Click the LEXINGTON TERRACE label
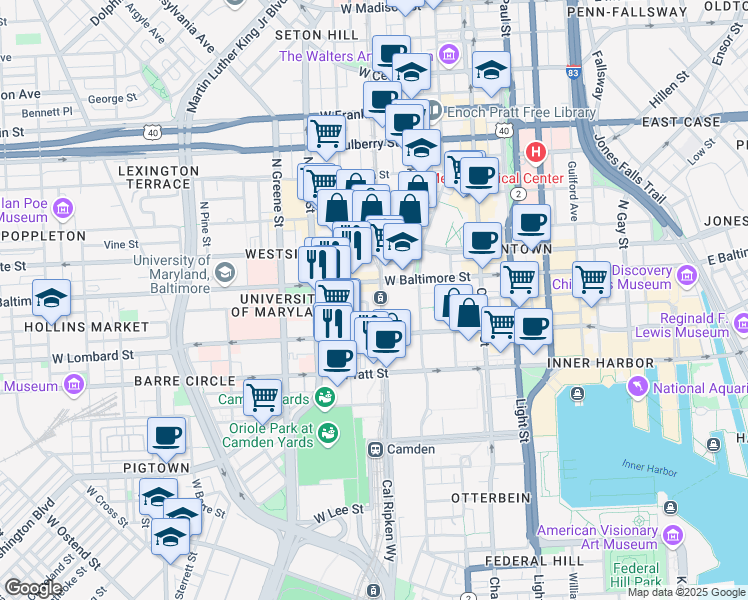Viewport: 748px width, 600px height. (x=158, y=177)
